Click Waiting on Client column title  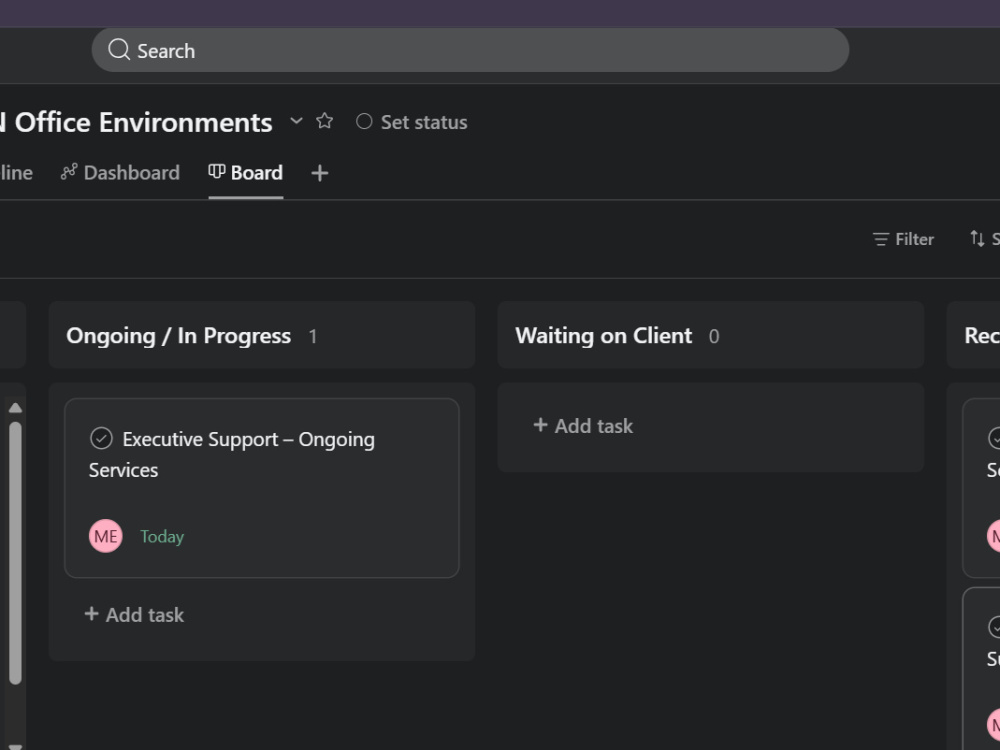(603, 335)
